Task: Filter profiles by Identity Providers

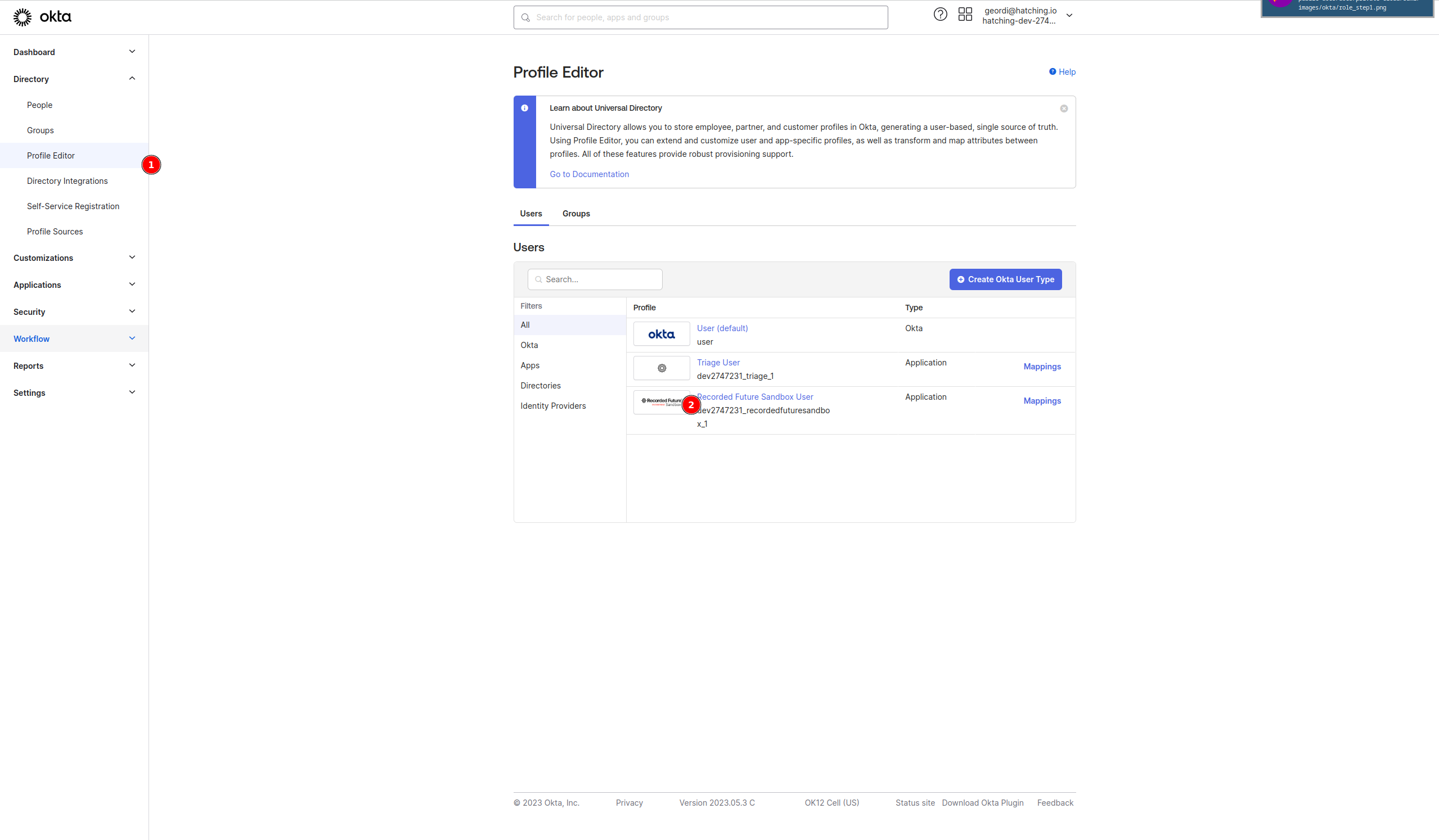Action: (553, 406)
